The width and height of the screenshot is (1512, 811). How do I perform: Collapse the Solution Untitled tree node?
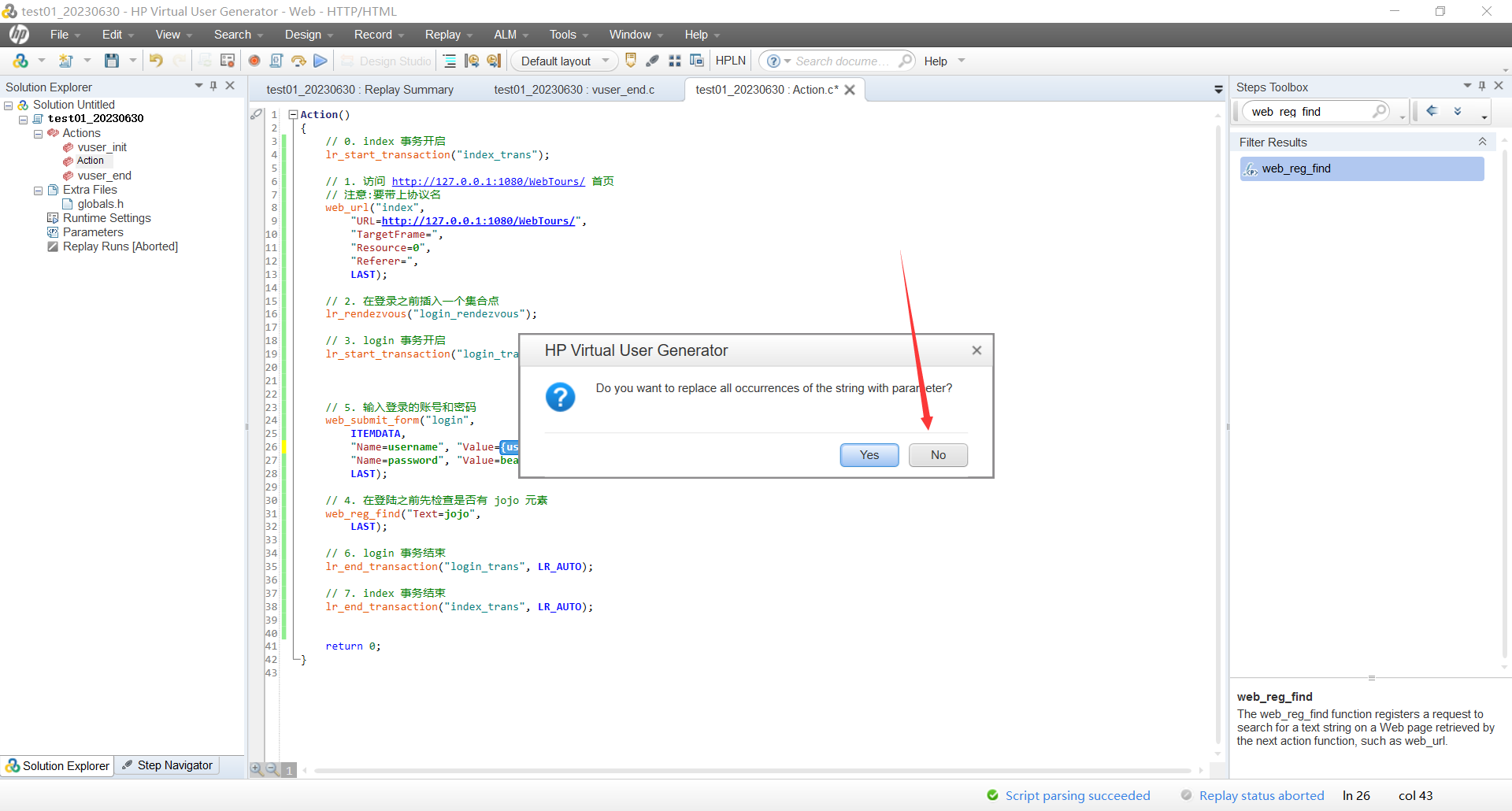coord(9,106)
